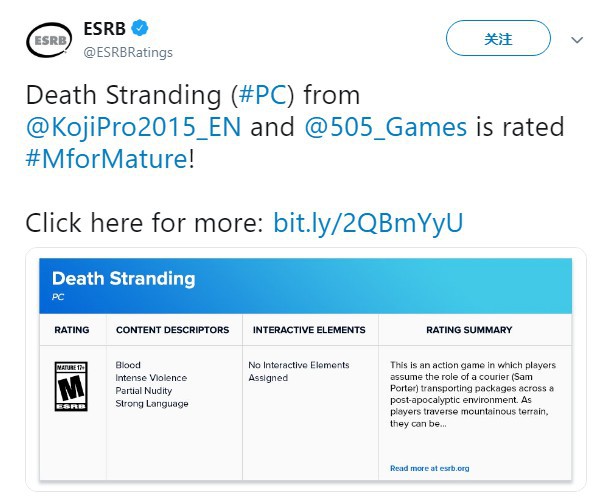603x497 pixels.
Task: Click the rating summary paragraph text
Action: (x=473, y=394)
